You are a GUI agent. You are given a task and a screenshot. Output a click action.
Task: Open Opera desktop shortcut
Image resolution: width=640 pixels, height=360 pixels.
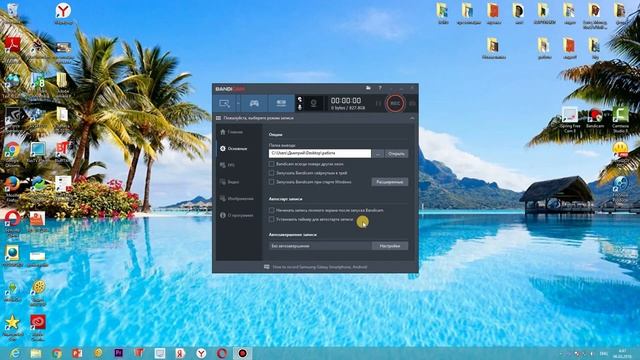tap(12, 223)
